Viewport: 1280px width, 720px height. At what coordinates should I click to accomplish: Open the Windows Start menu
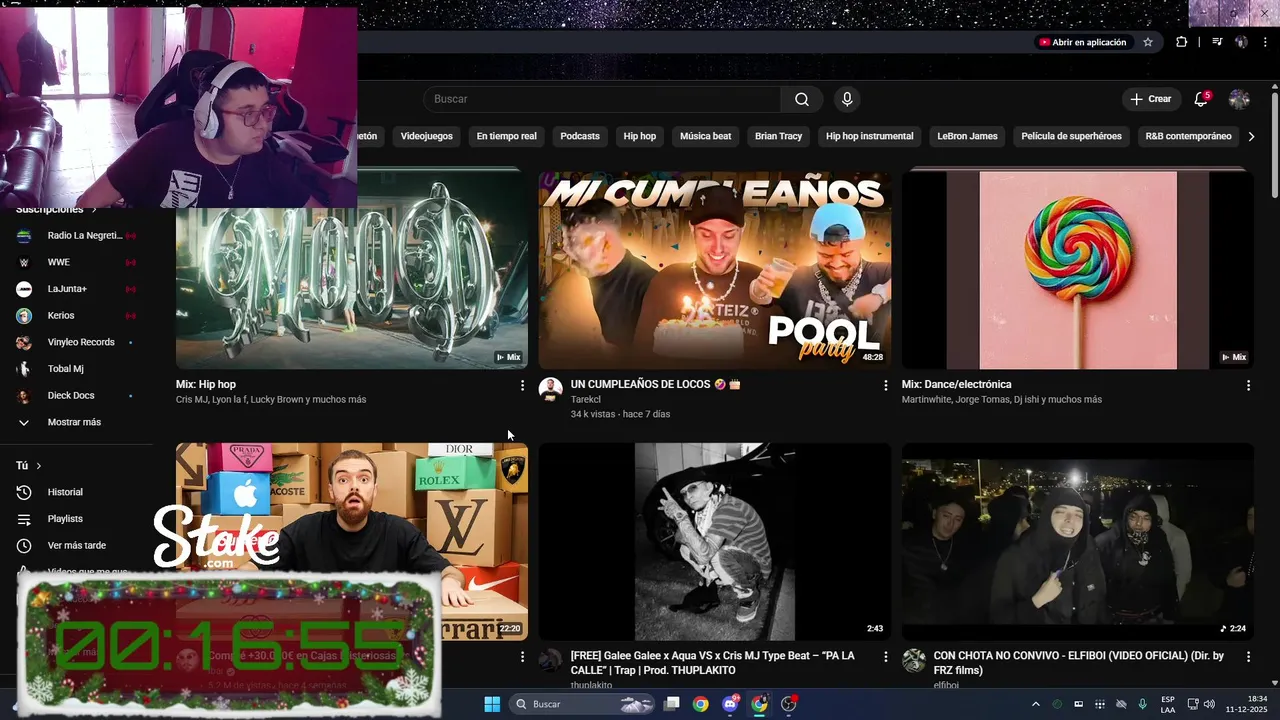(492, 704)
